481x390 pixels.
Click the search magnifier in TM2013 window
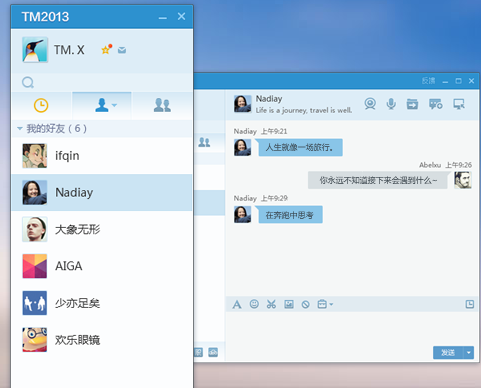pyautogui.click(x=28, y=82)
